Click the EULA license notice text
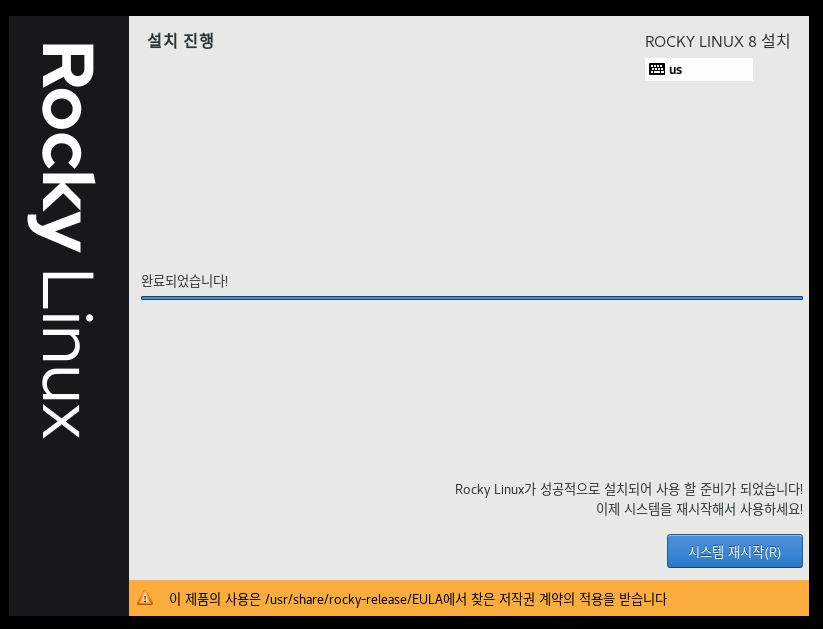 pyautogui.click(x=417, y=599)
